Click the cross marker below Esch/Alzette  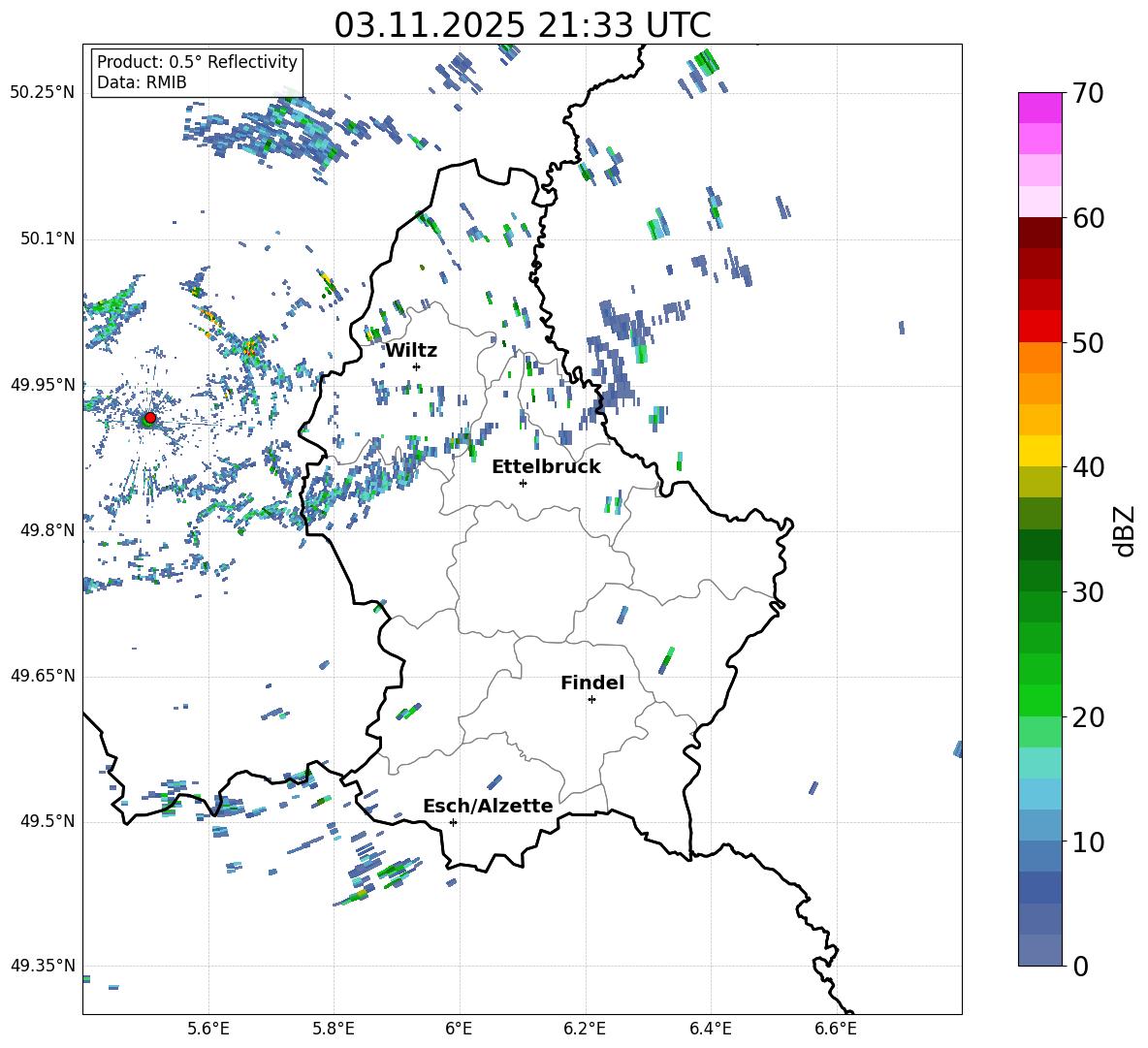pos(453,822)
